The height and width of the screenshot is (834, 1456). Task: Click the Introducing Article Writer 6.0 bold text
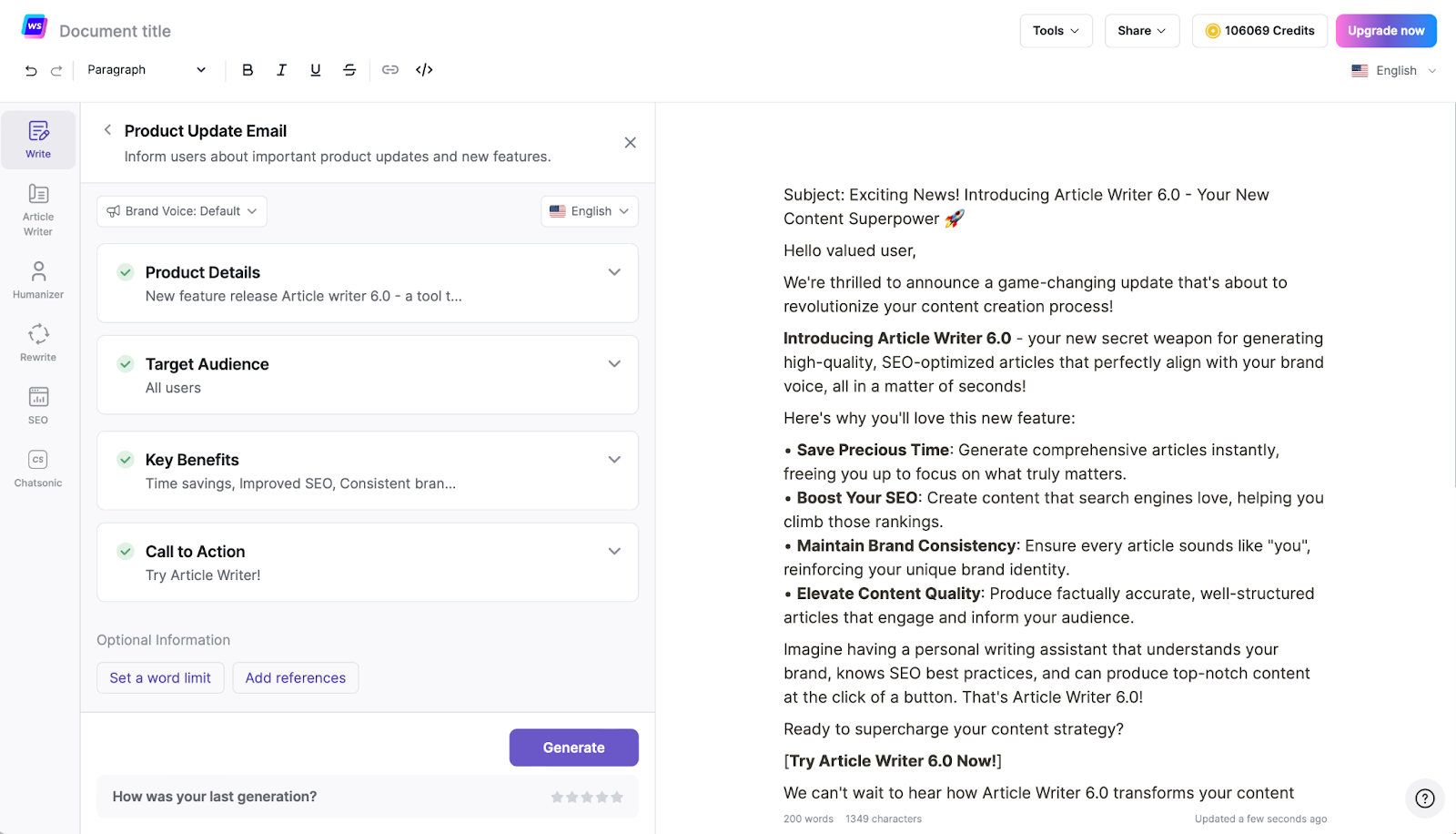click(x=897, y=339)
